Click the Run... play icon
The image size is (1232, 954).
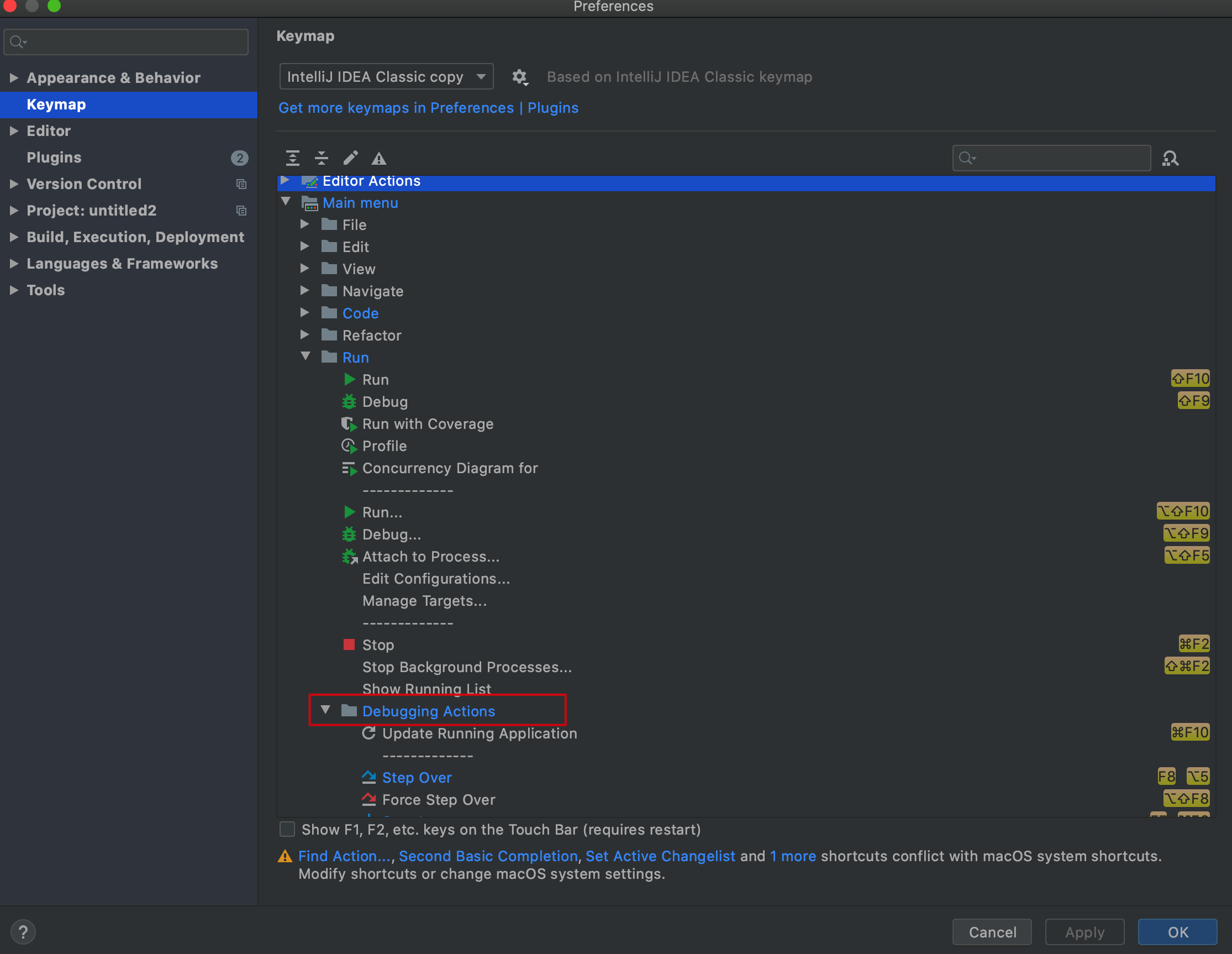(x=350, y=512)
